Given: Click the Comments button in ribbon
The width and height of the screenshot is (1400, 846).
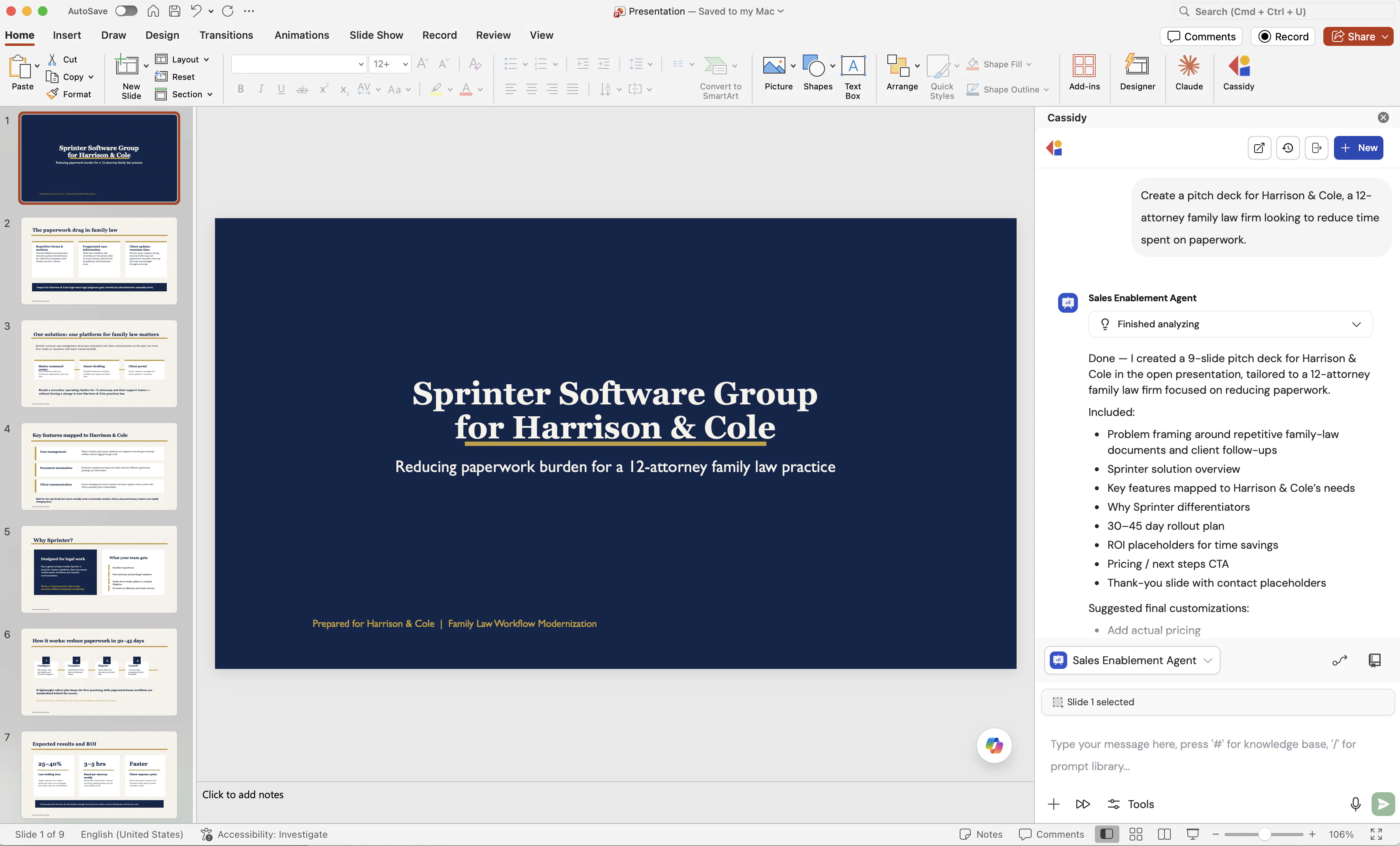Looking at the screenshot, I should 1201,36.
